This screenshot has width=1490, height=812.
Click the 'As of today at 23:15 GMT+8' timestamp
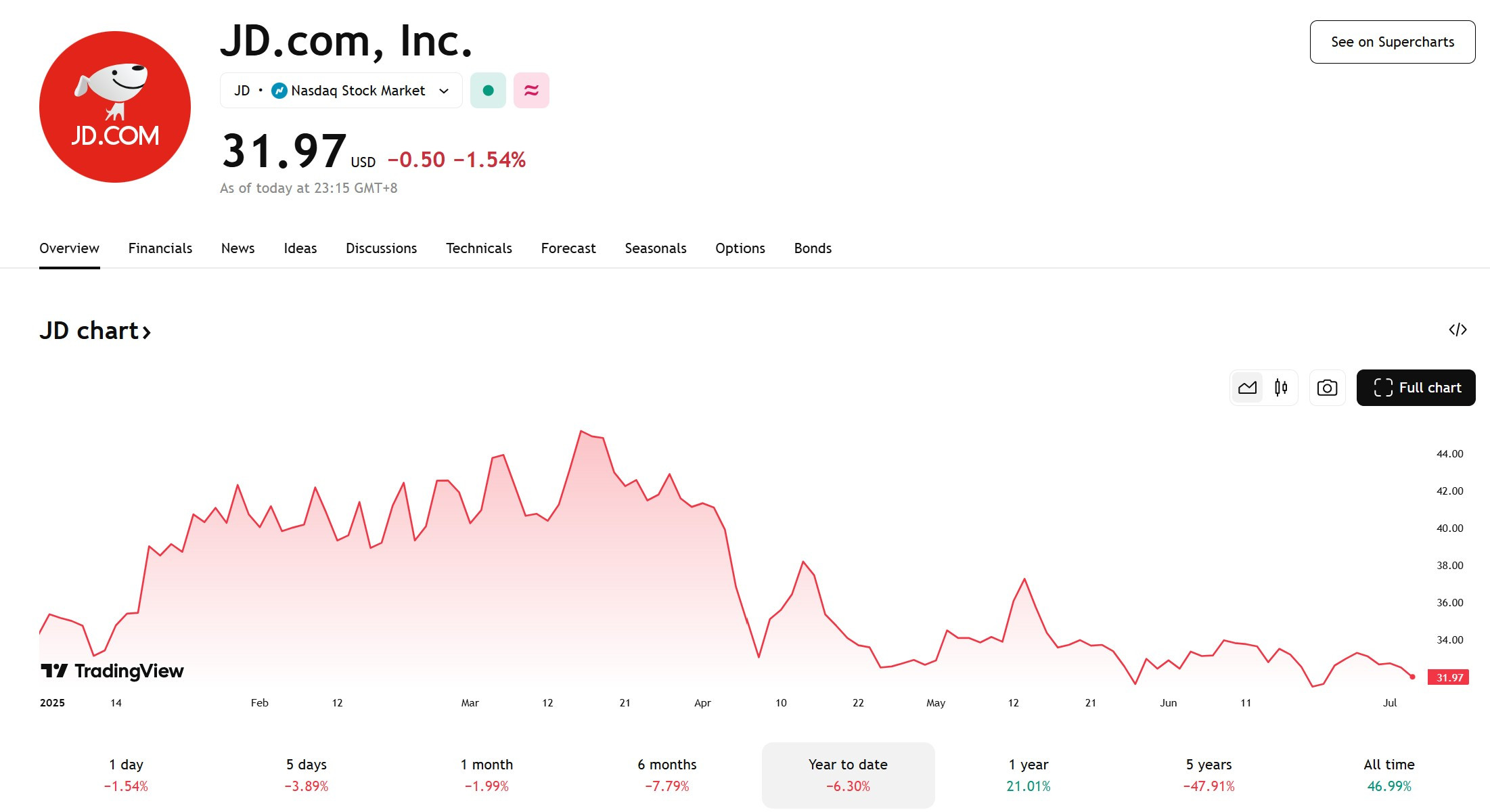[x=309, y=188]
